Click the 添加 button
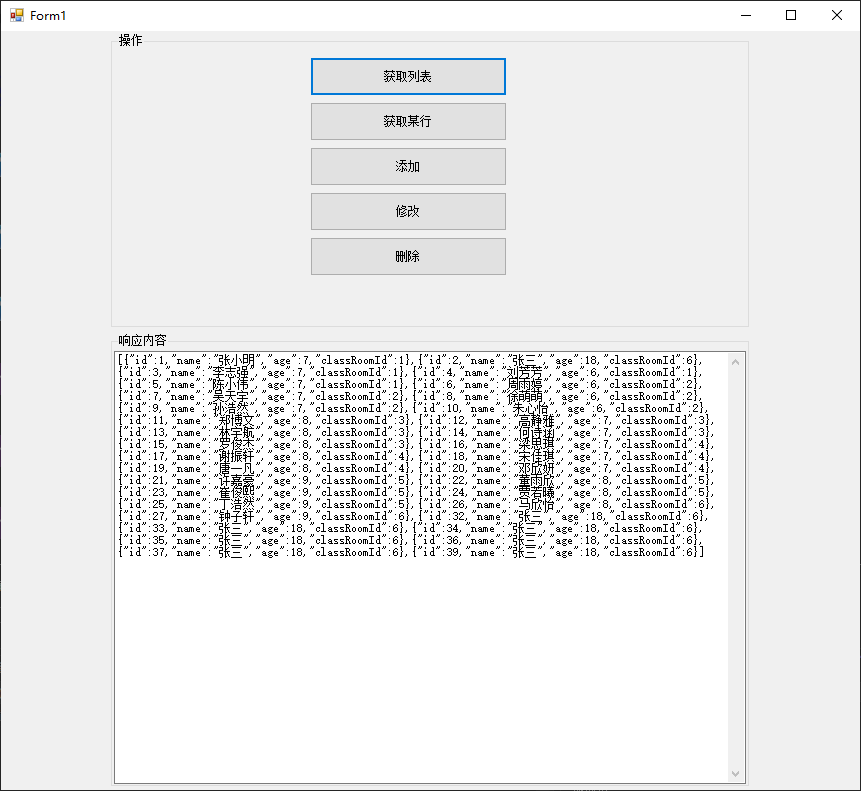 (408, 166)
